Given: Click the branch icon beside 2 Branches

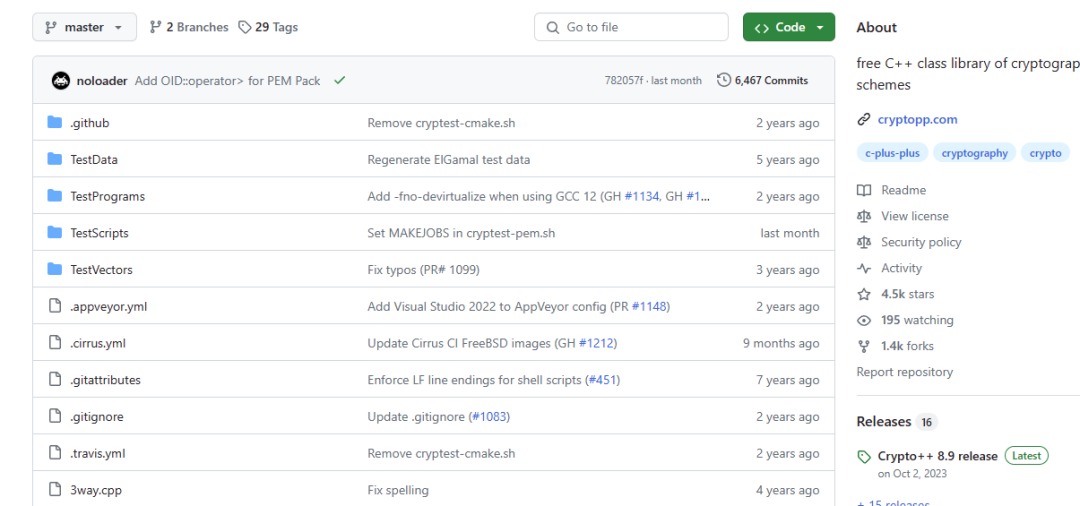Looking at the screenshot, I should coord(155,28).
